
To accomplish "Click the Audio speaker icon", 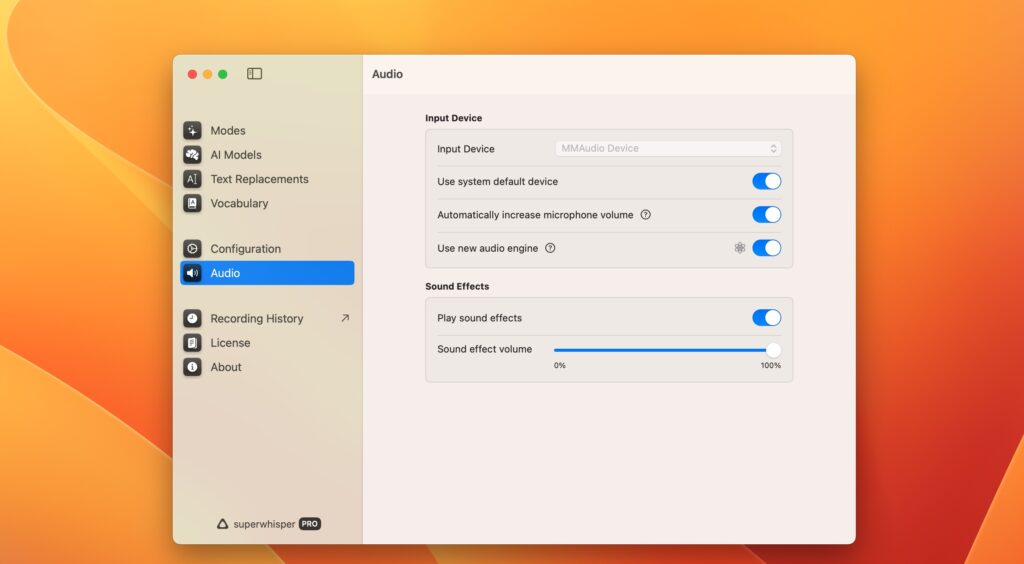I will tap(192, 273).
